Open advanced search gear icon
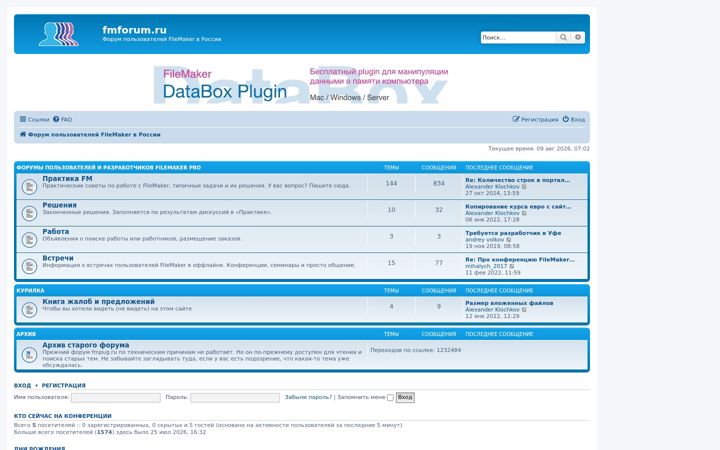The width and height of the screenshot is (720, 450). click(578, 37)
